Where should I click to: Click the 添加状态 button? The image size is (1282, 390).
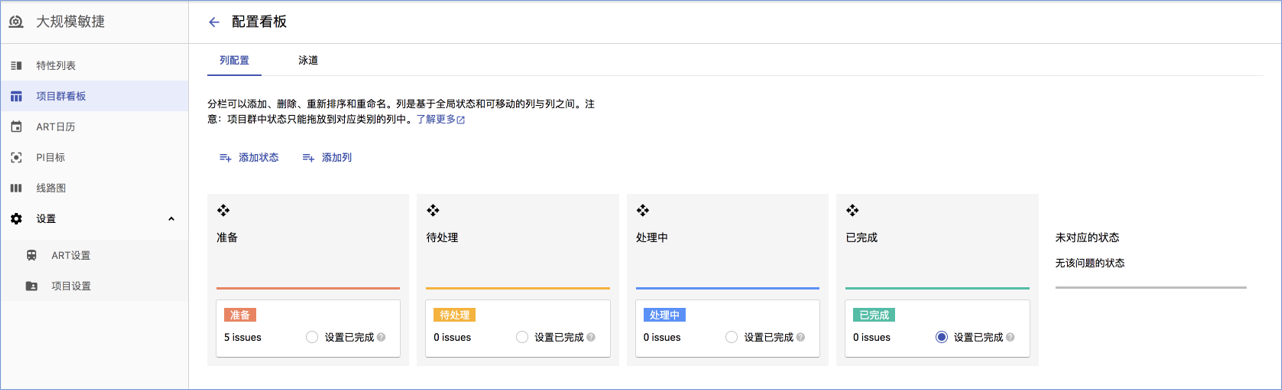pos(249,158)
